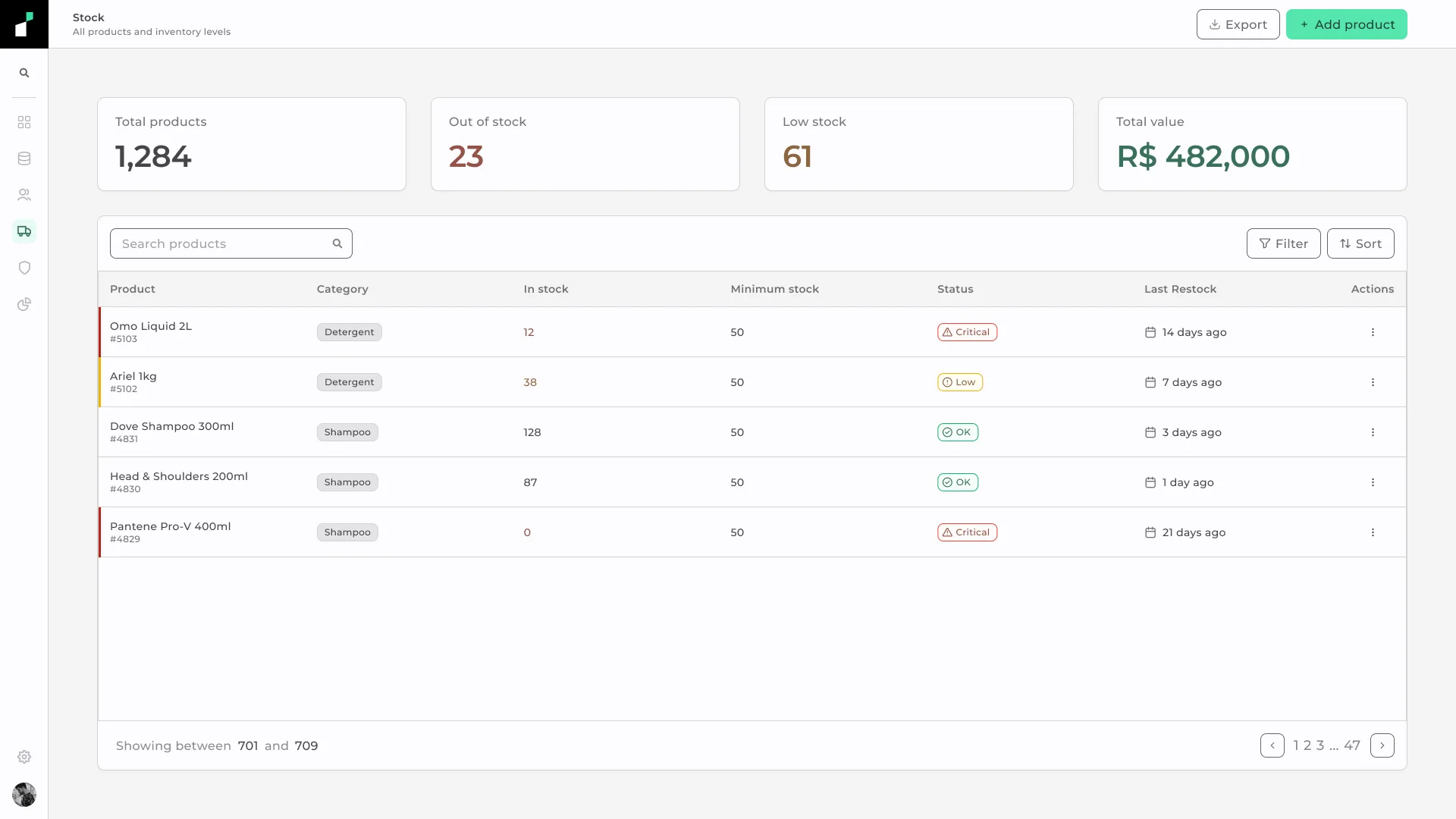Image resolution: width=1456 pixels, height=819 pixels.
Task: Click the Export button
Action: tap(1238, 24)
